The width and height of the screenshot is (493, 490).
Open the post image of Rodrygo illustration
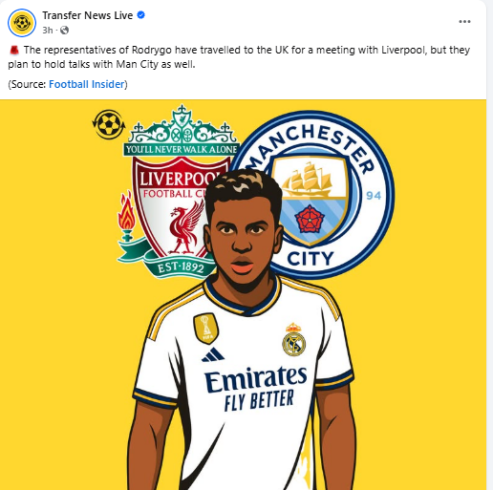243,295
